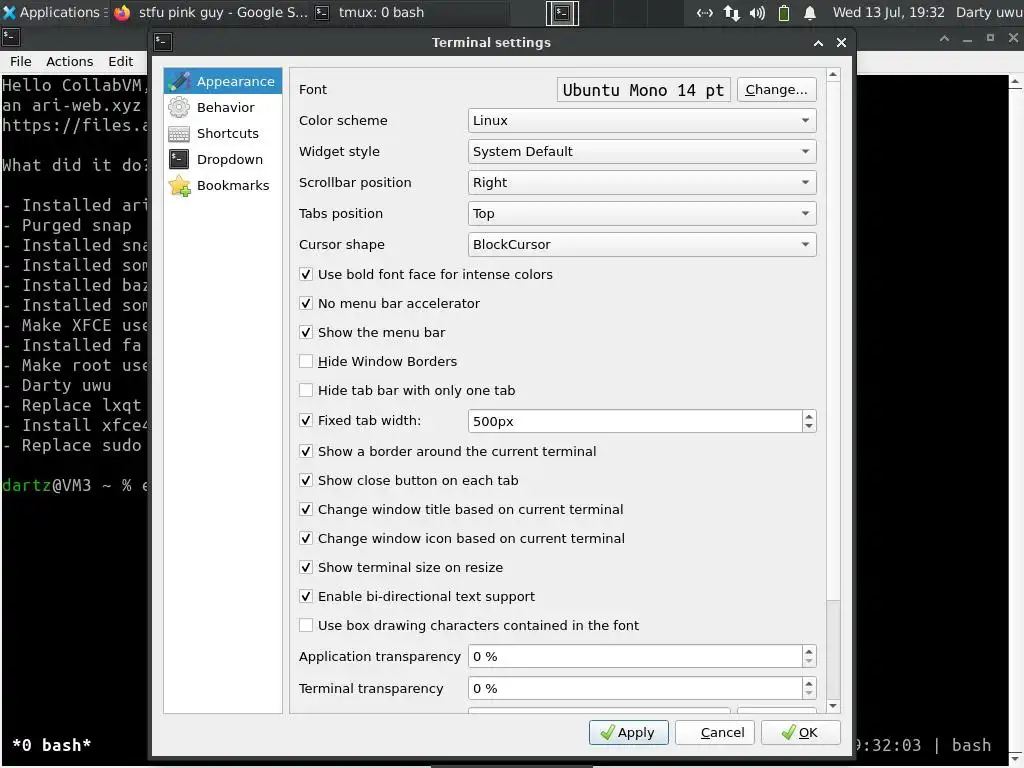Click the Cancel button

click(715, 733)
